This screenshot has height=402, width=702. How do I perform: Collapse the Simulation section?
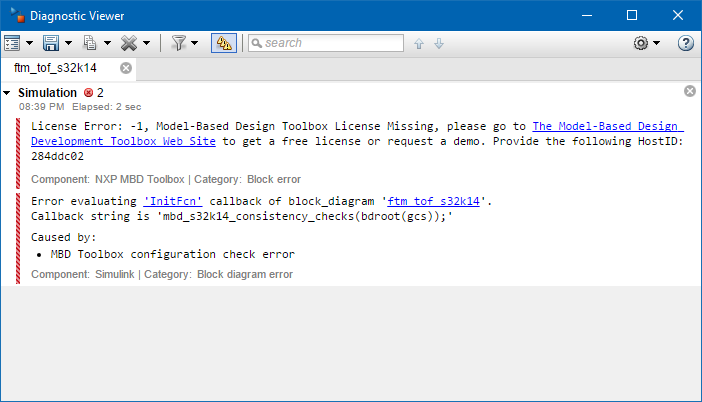point(7,93)
